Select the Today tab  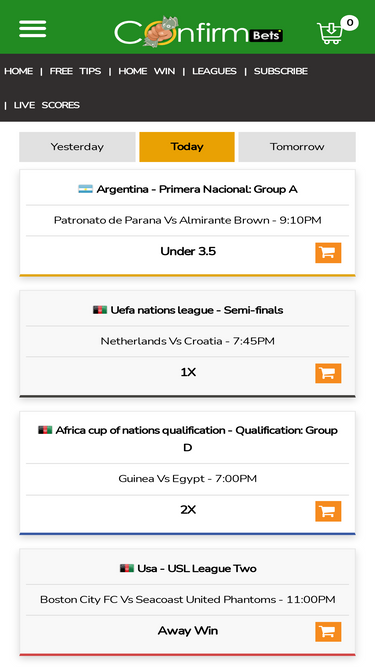(187, 147)
